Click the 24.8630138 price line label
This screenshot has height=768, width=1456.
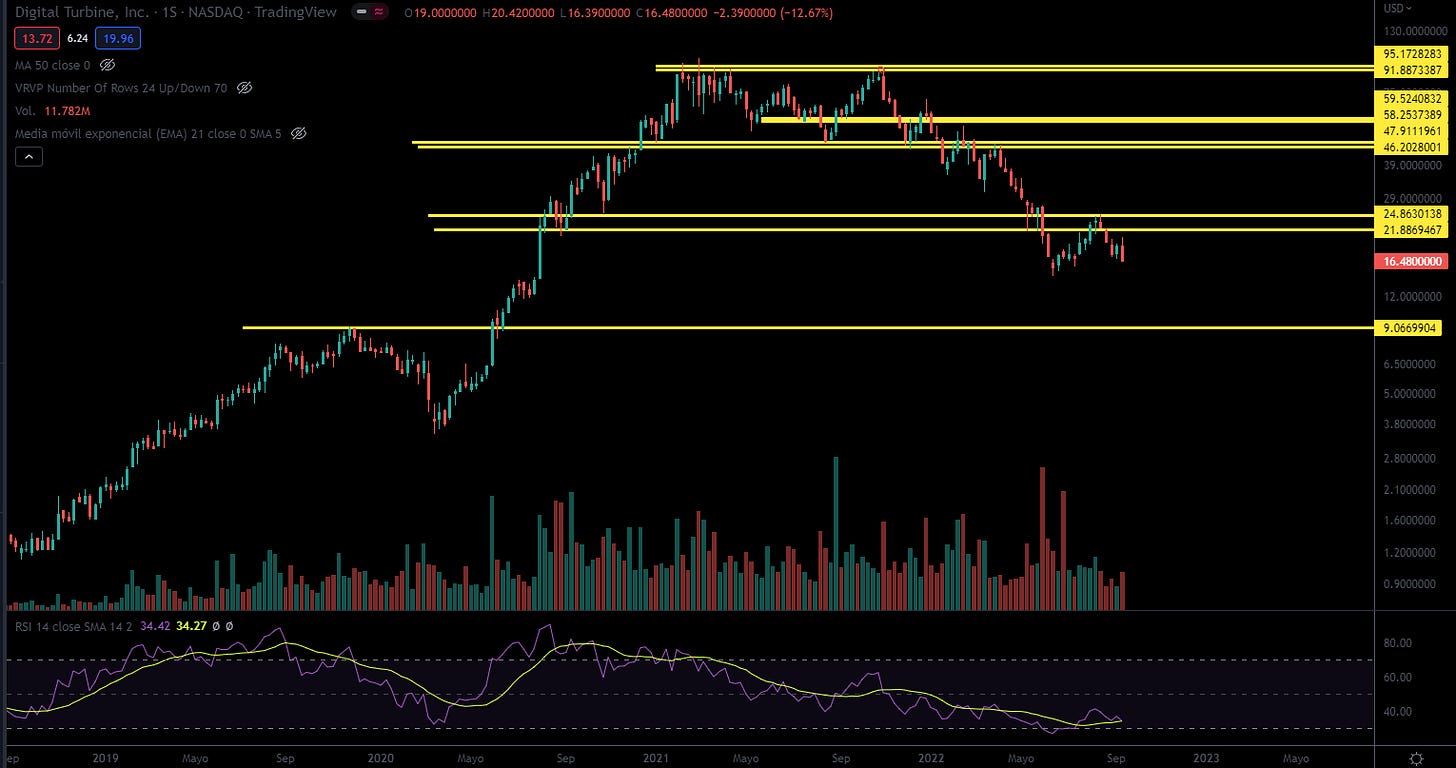point(1412,213)
